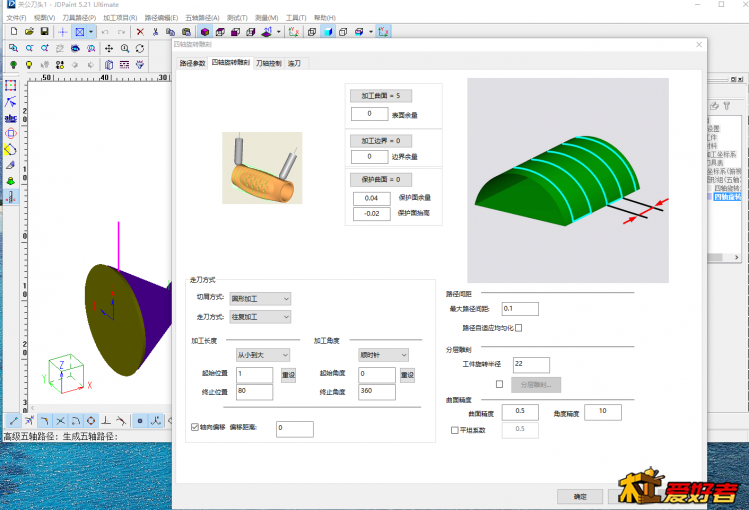Click the blue crosshair snap icon
The height and width of the screenshot is (510, 749).
[x=63, y=32]
